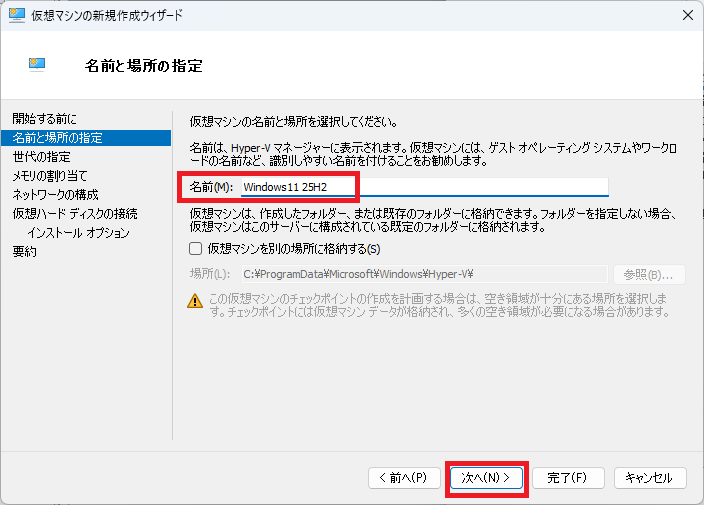
Task: Go to the 要約 step
Action: pos(25,251)
